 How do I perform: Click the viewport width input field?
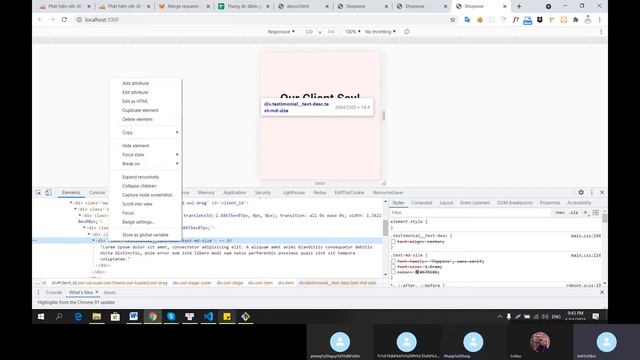(x=309, y=31)
